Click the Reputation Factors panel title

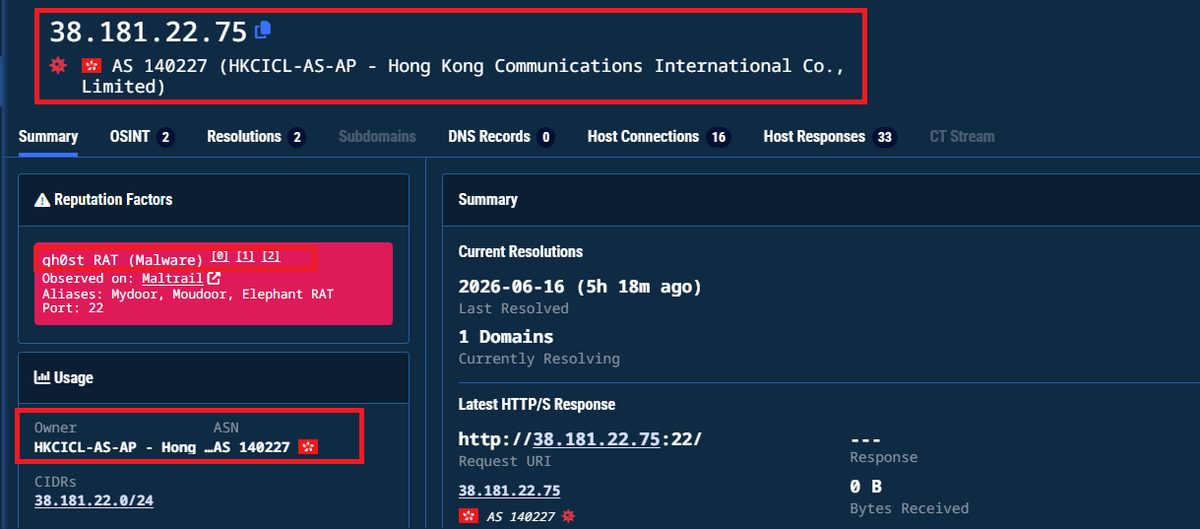(x=113, y=200)
